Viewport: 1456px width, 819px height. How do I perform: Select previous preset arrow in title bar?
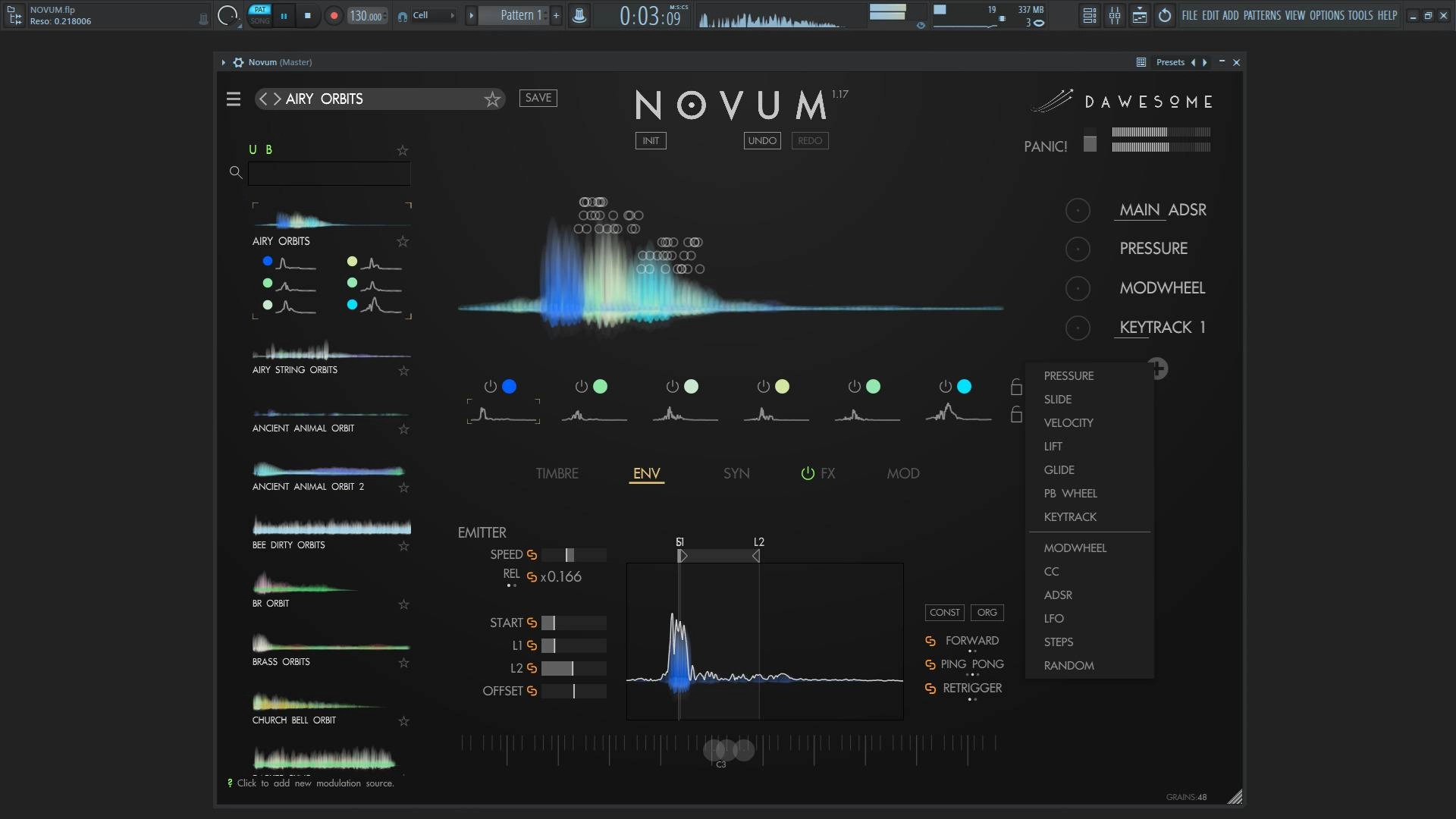coord(1194,62)
